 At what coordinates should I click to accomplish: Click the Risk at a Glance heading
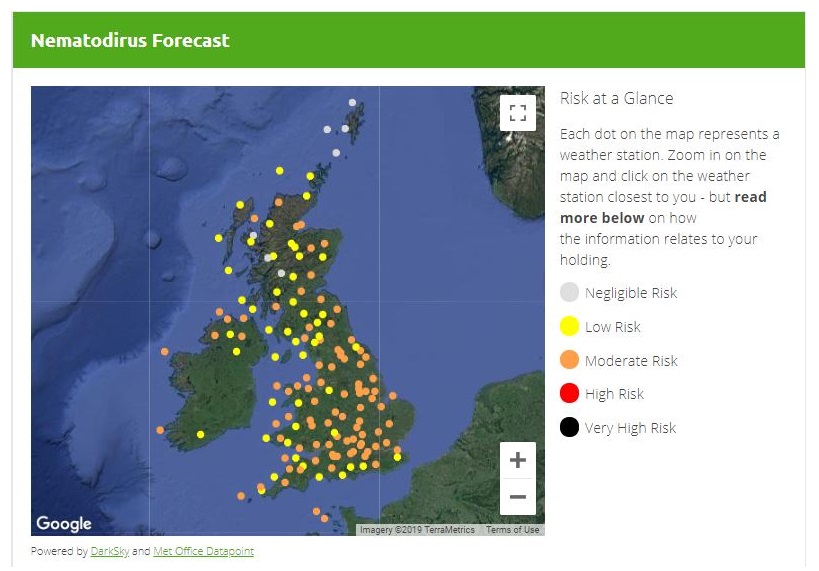point(616,98)
